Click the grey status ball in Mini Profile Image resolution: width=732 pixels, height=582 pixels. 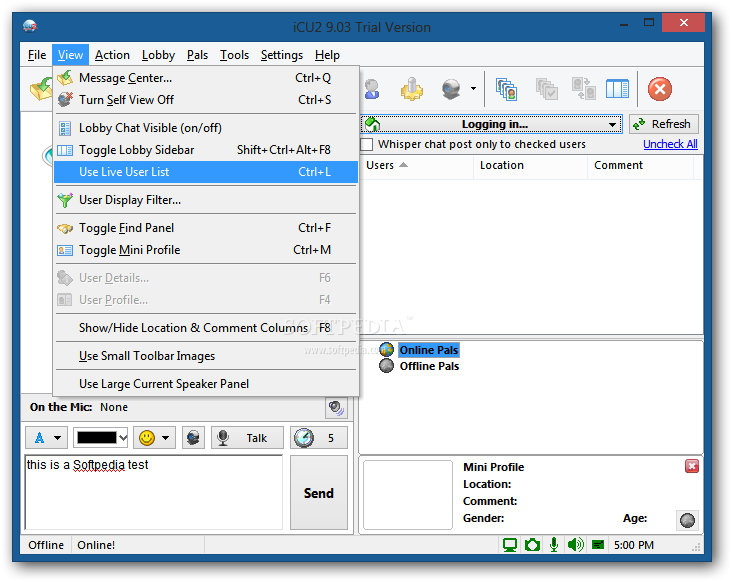click(x=687, y=520)
